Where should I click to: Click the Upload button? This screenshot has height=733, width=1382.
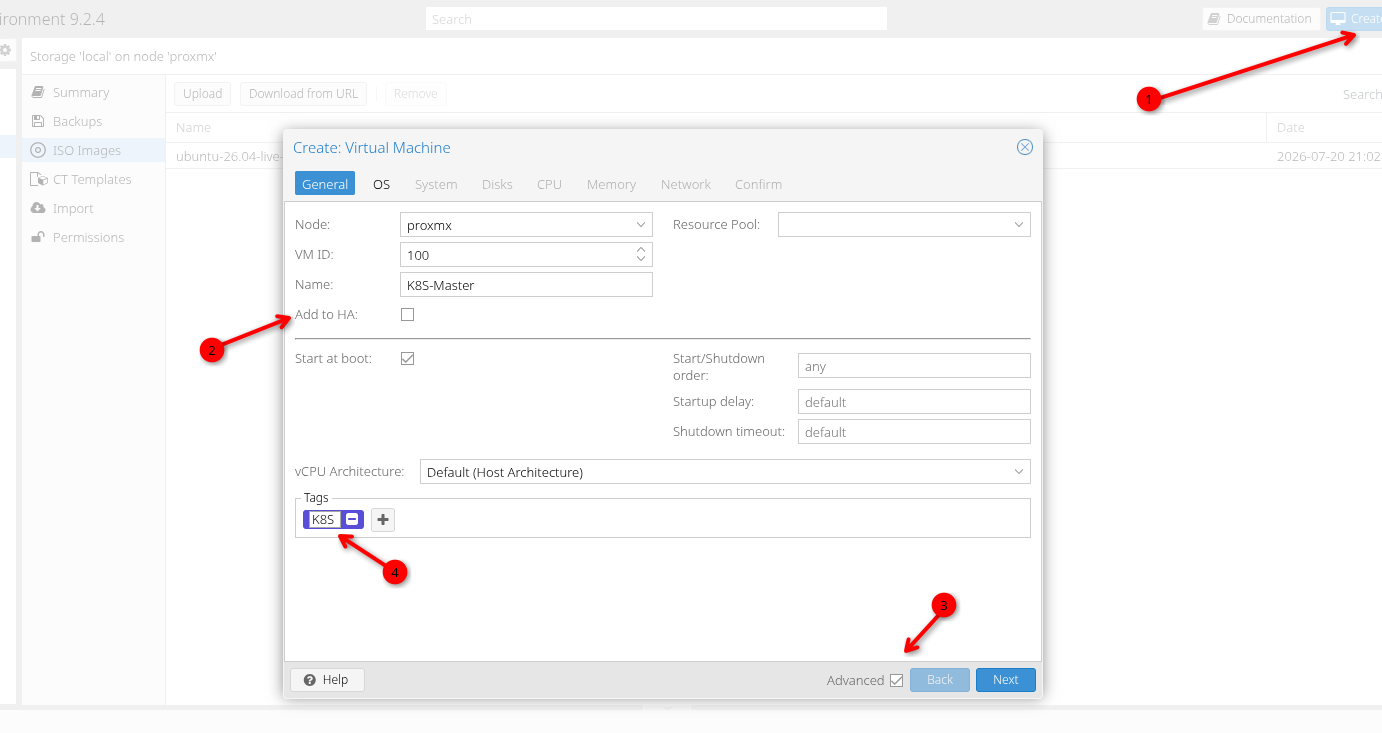click(203, 94)
